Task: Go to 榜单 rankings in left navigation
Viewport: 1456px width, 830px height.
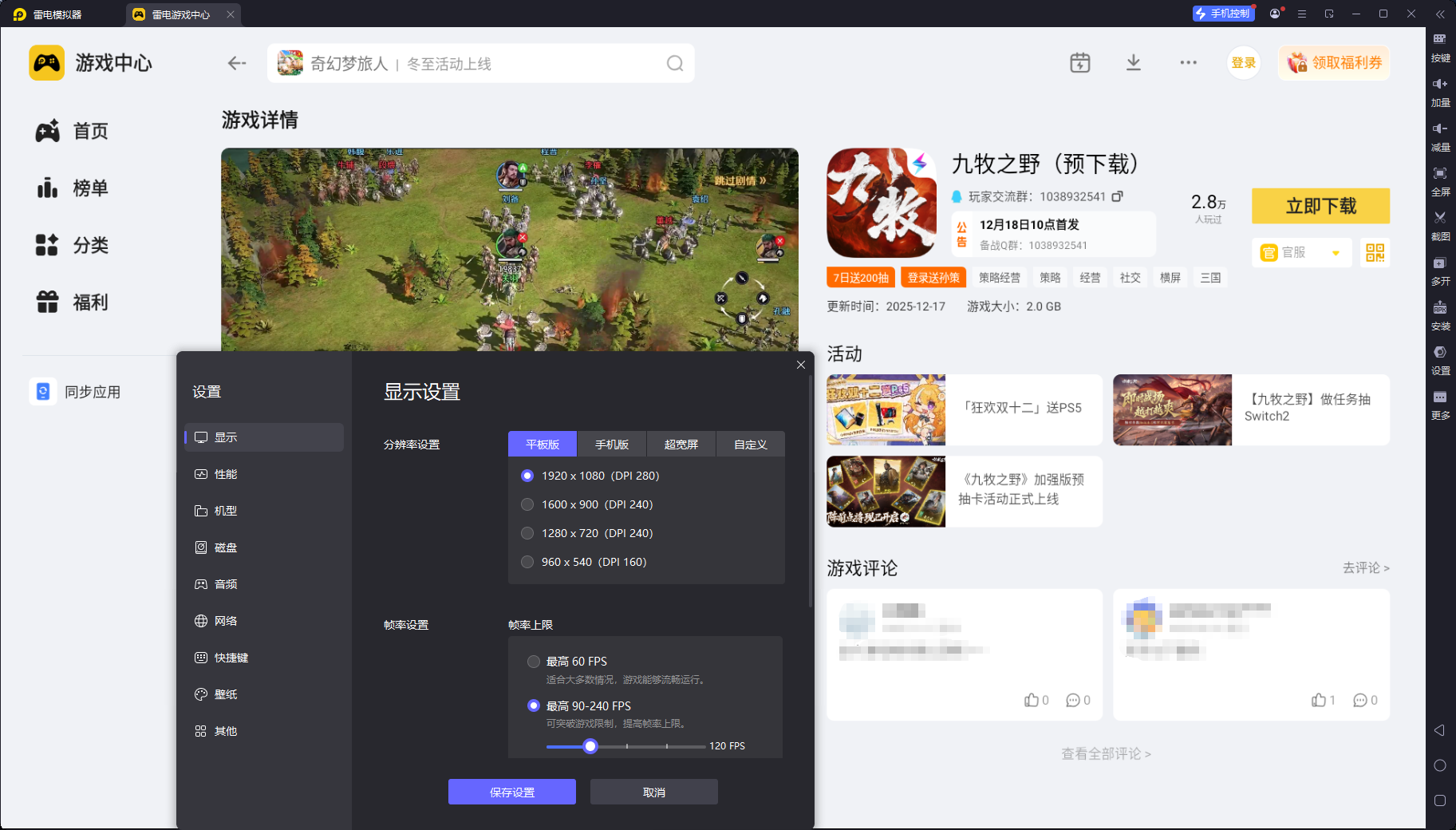Action: pyautogui.click(x=72, y=188)
